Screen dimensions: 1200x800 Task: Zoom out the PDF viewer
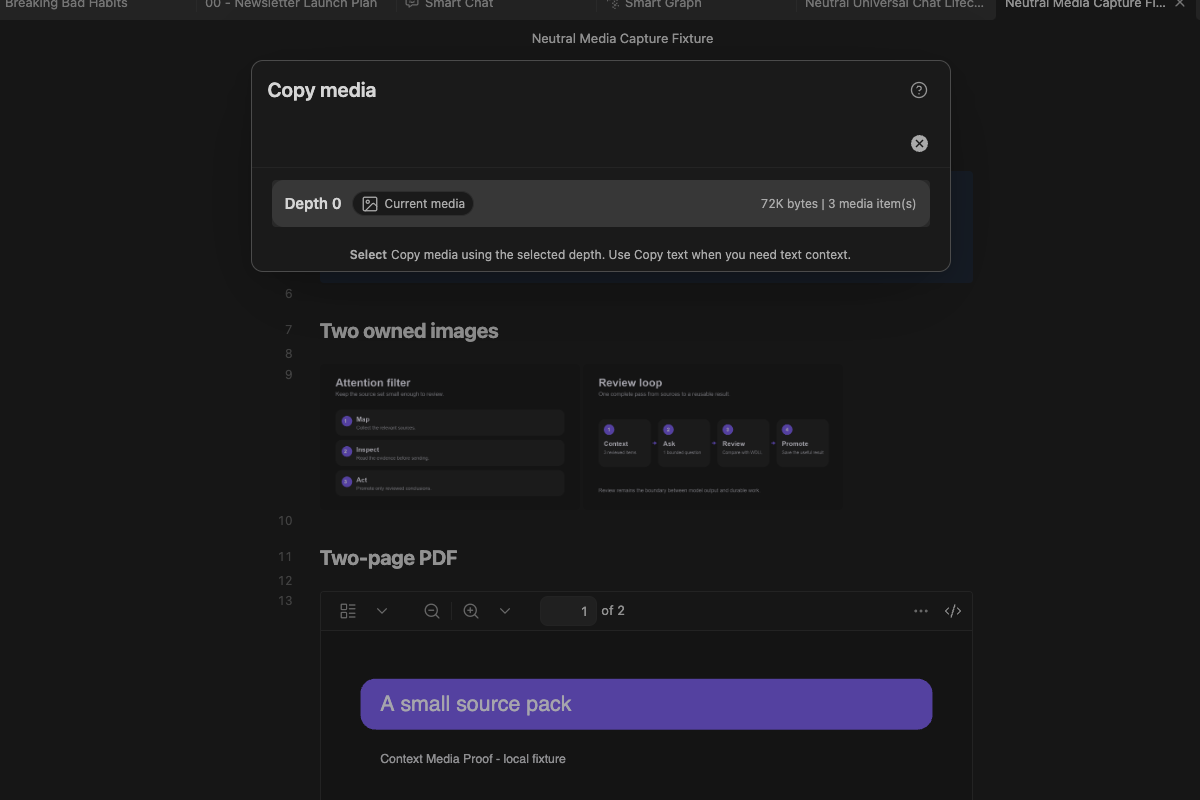tap(432, 611)
